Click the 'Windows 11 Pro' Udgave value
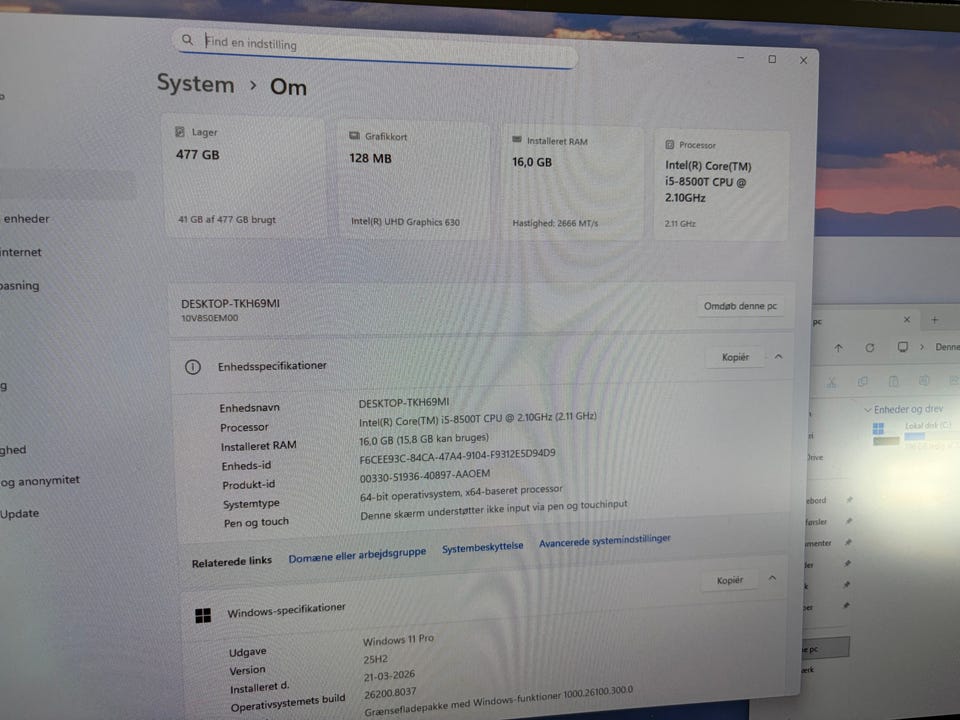The width and height of the screenshot is (960, 720). pos(398,640)
